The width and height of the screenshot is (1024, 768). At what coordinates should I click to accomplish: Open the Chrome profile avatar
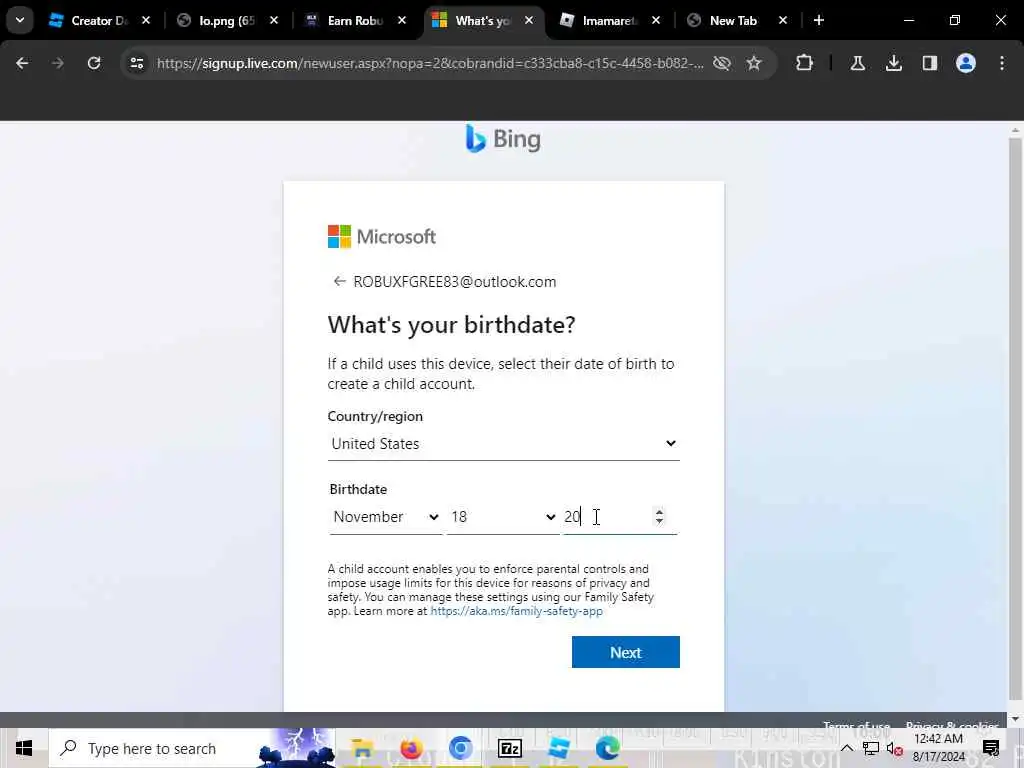pos(966,63)
